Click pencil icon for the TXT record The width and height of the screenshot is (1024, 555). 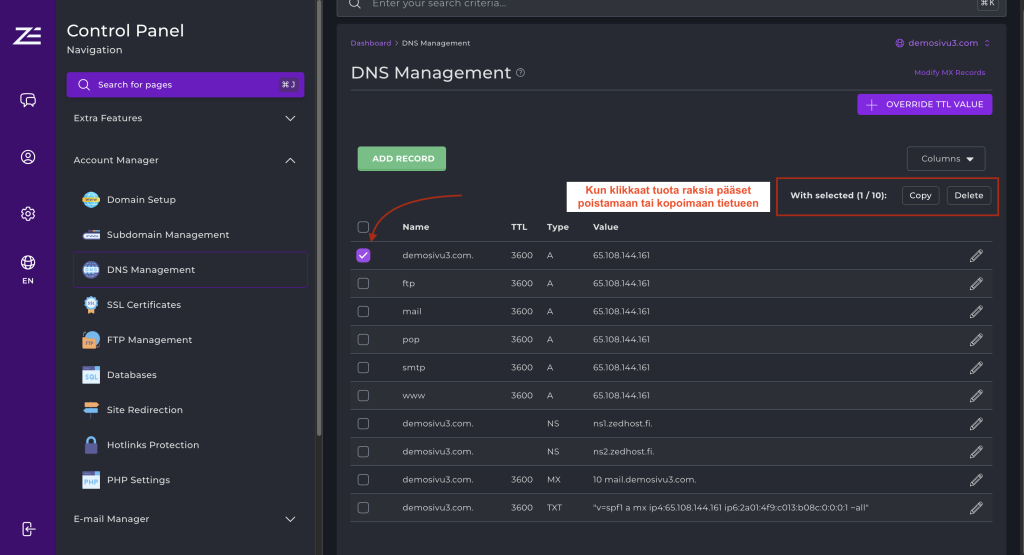point(976,508)
